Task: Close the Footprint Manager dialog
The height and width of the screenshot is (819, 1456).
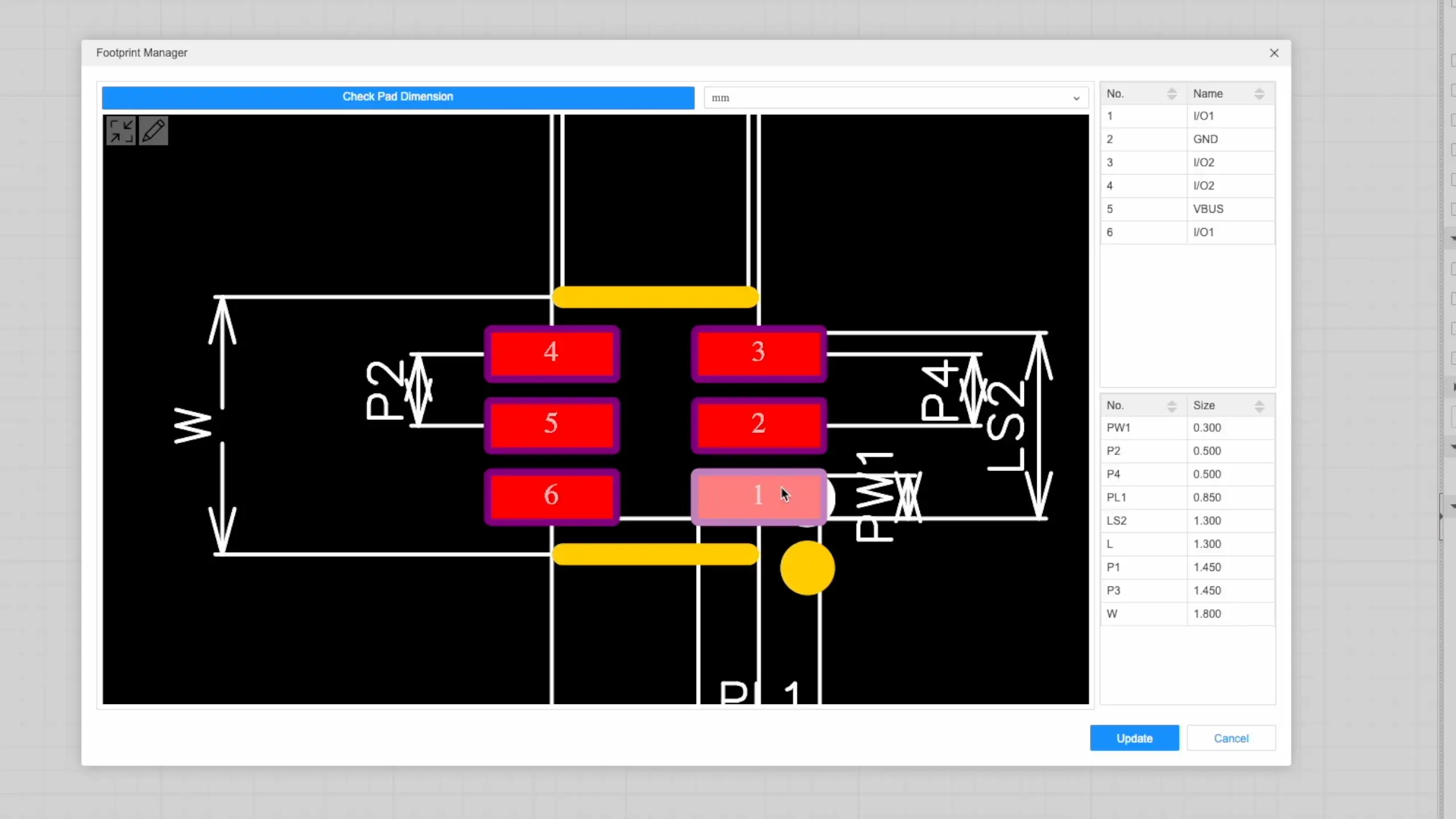Action: pyautogui.click(x=1274, y=53)
